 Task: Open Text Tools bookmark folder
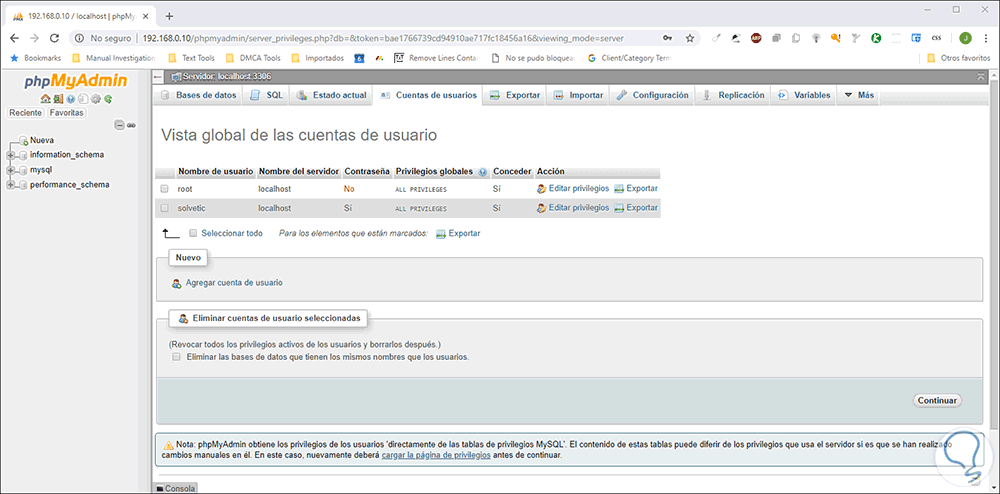(x=191, y=57)
